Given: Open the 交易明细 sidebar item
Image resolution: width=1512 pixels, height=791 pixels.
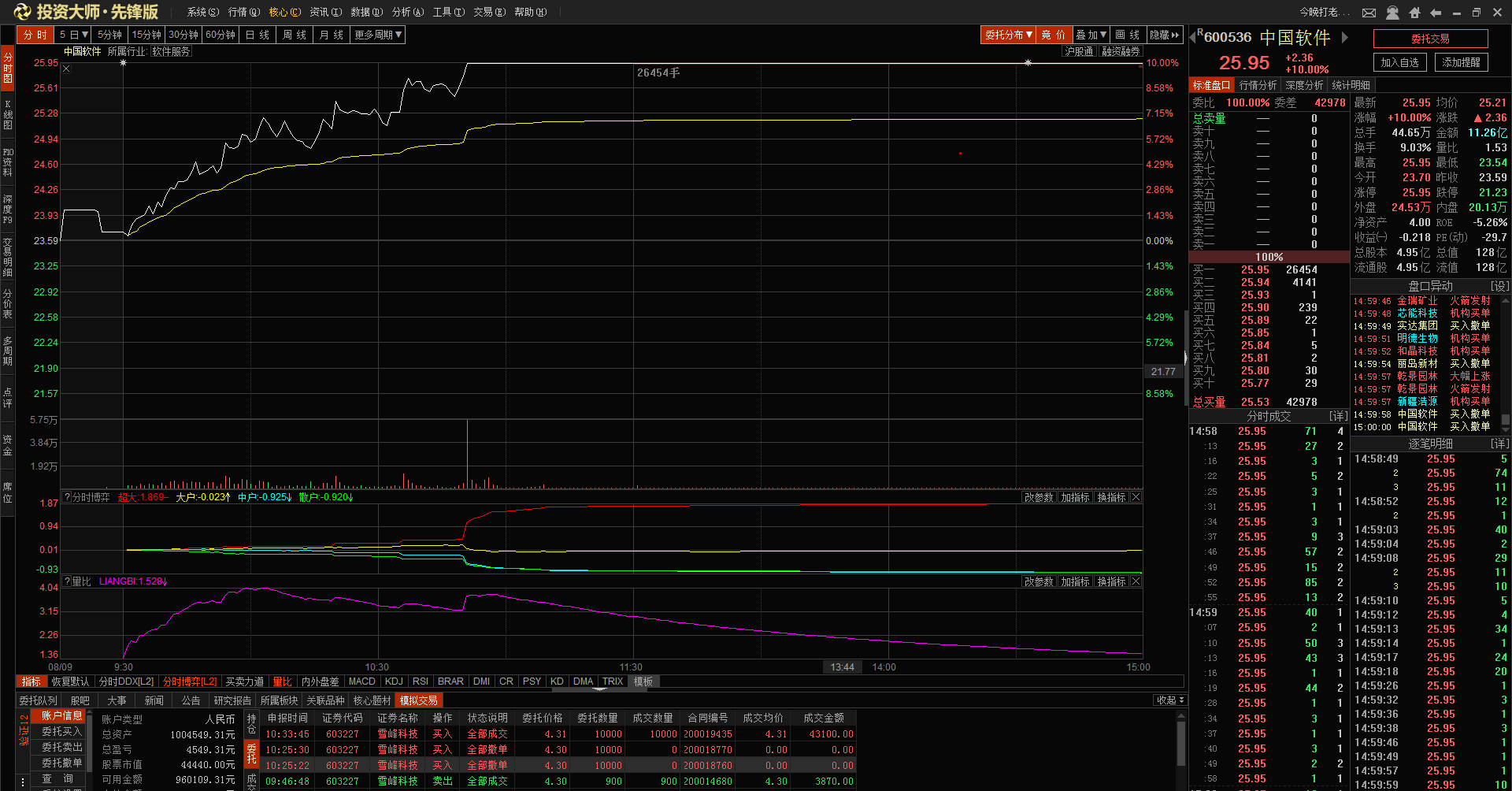Looking at the screenshot, I should coord(8,256).
